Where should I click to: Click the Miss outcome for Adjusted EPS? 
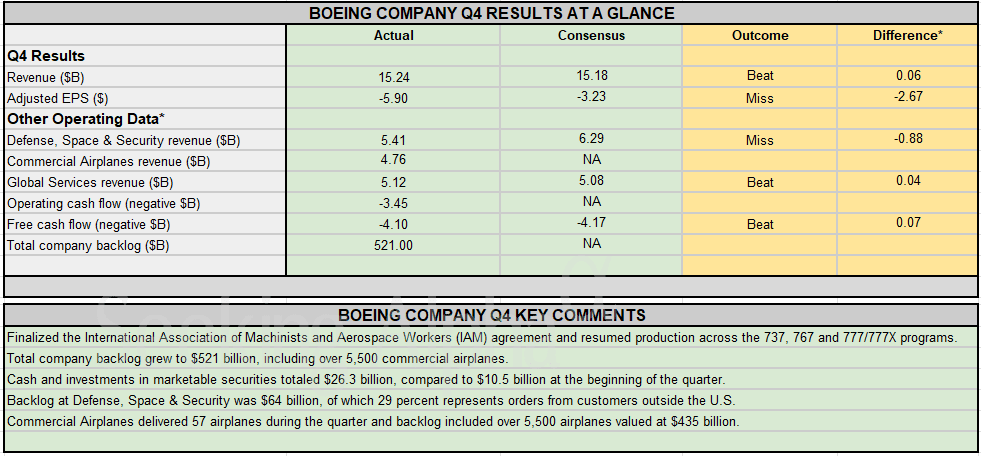(760, 98)
